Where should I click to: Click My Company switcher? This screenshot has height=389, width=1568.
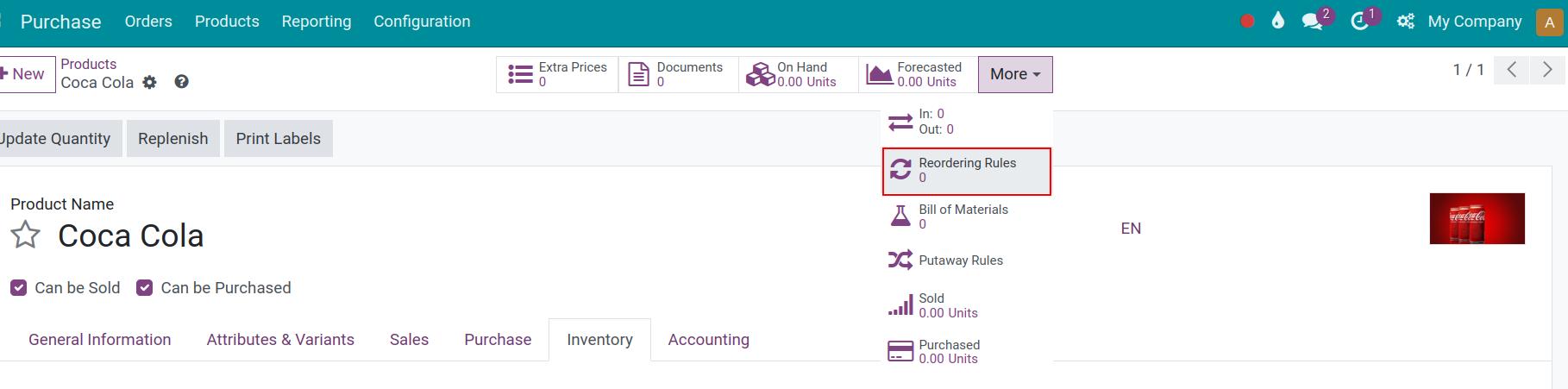click(x=1474, y=22)
